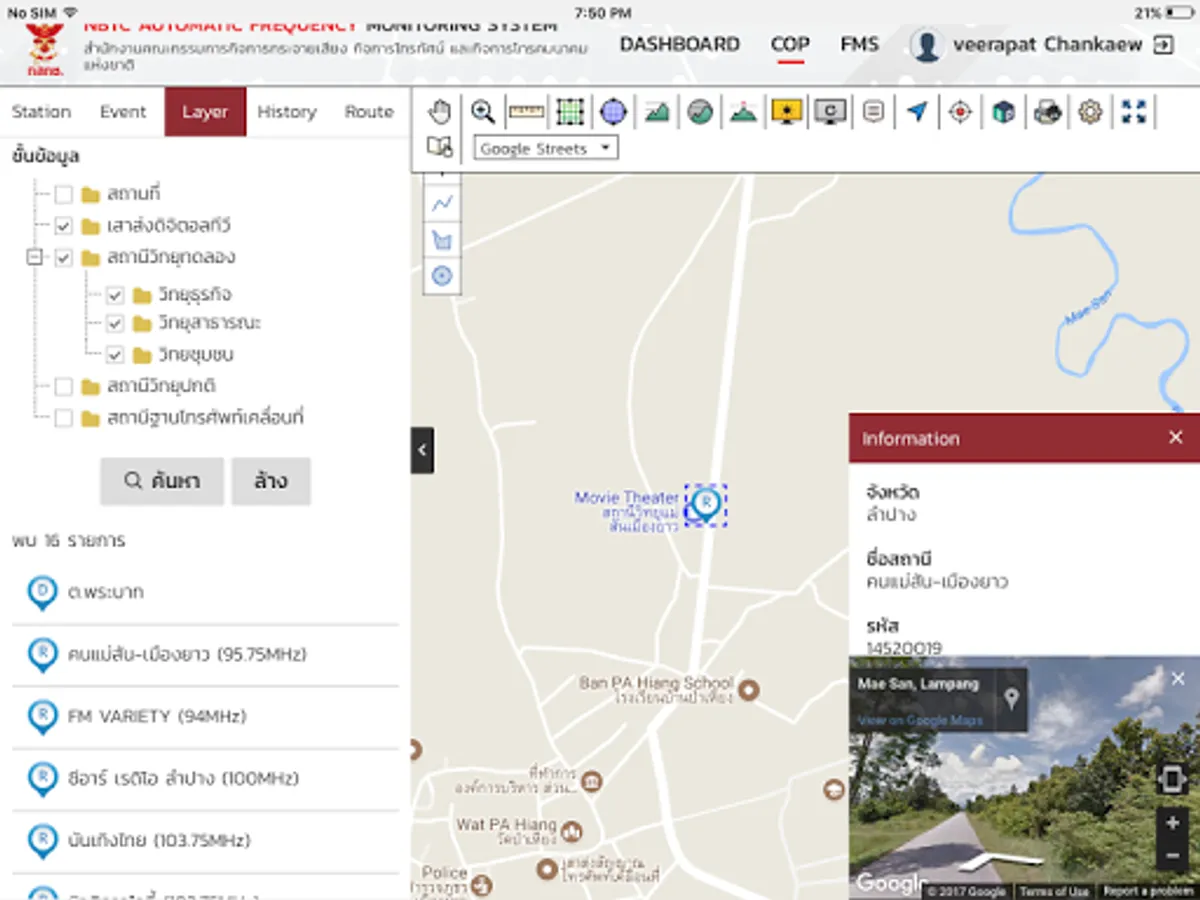Open the COP menu item

pyautogui.click(x=790, y=45)
